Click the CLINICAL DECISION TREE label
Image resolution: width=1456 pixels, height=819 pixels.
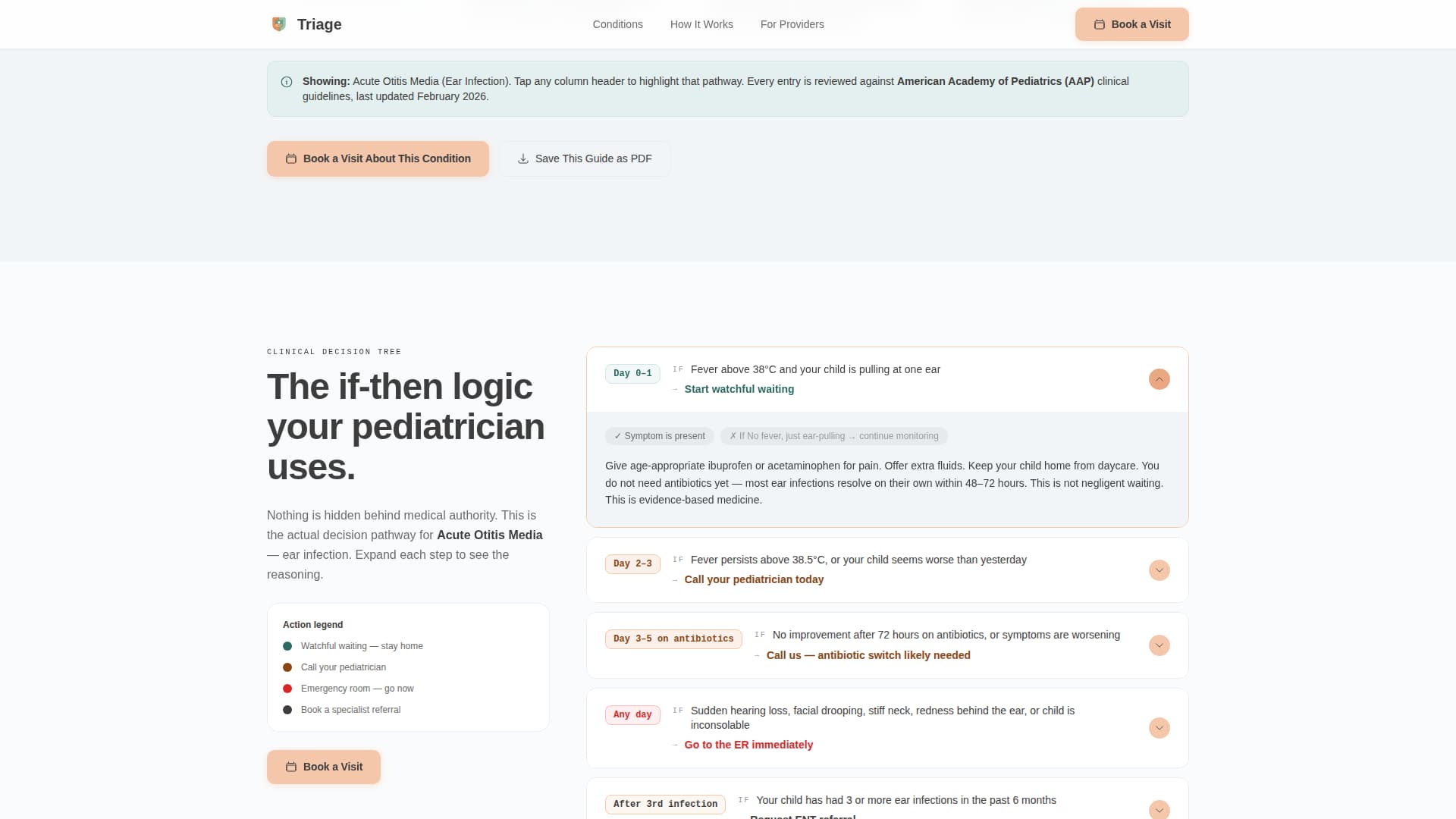pyautogui.click(x=334, y=352)
